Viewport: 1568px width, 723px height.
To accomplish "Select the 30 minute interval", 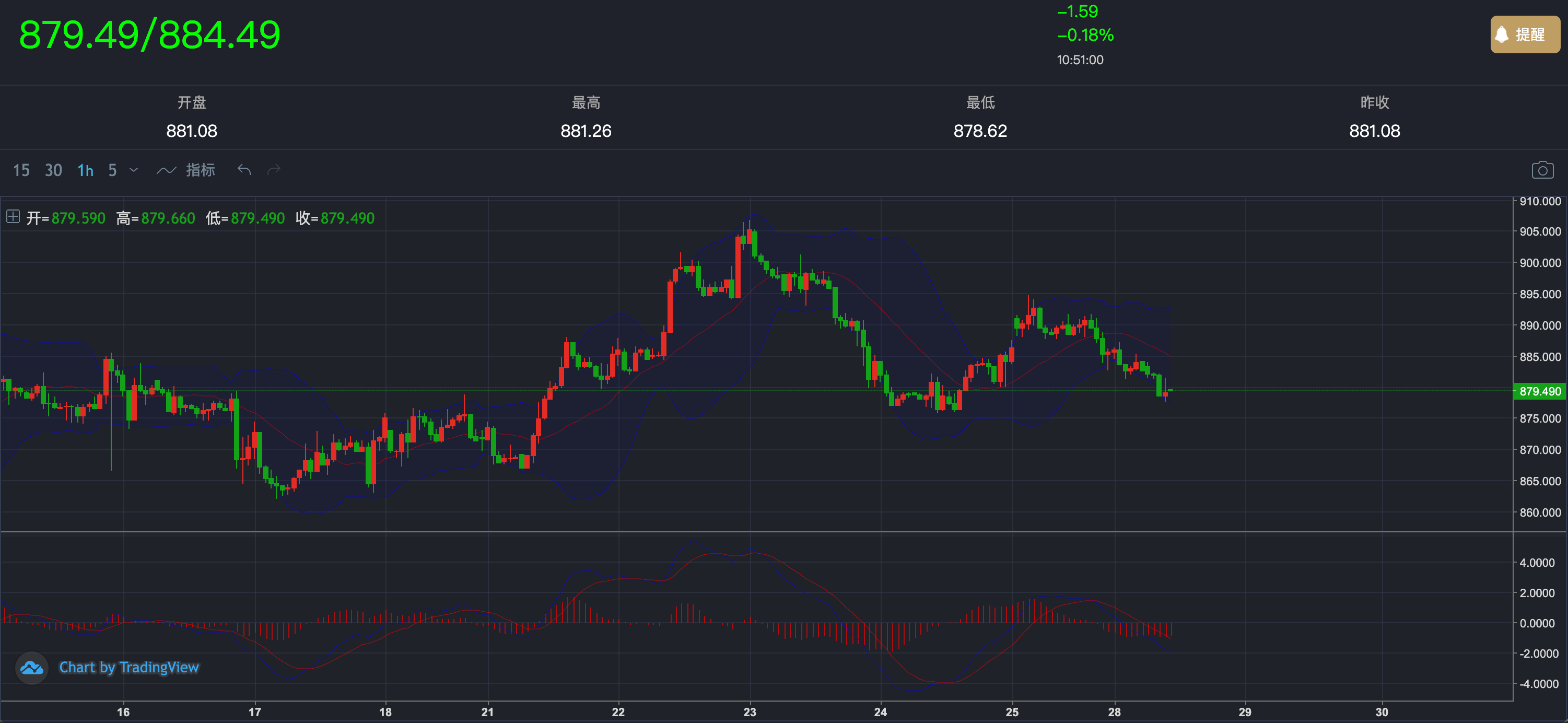I will click(54, 170).
